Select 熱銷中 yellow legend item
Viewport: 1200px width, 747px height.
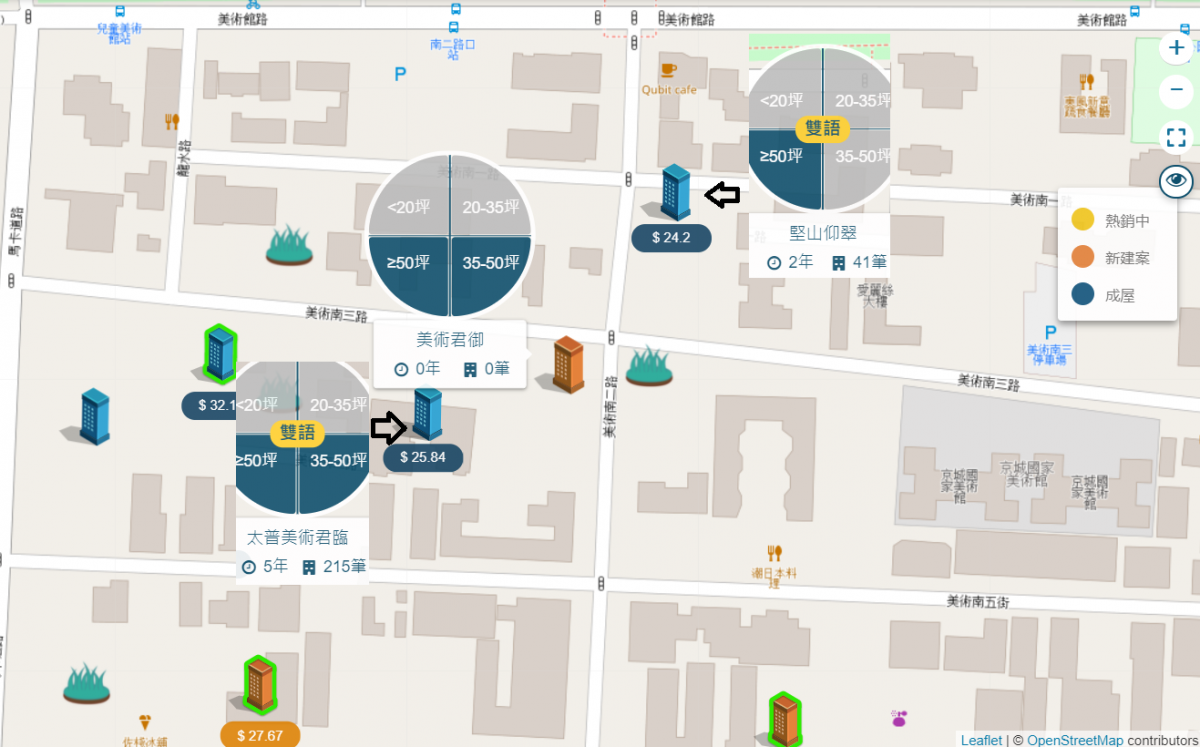coord(1110,220)
